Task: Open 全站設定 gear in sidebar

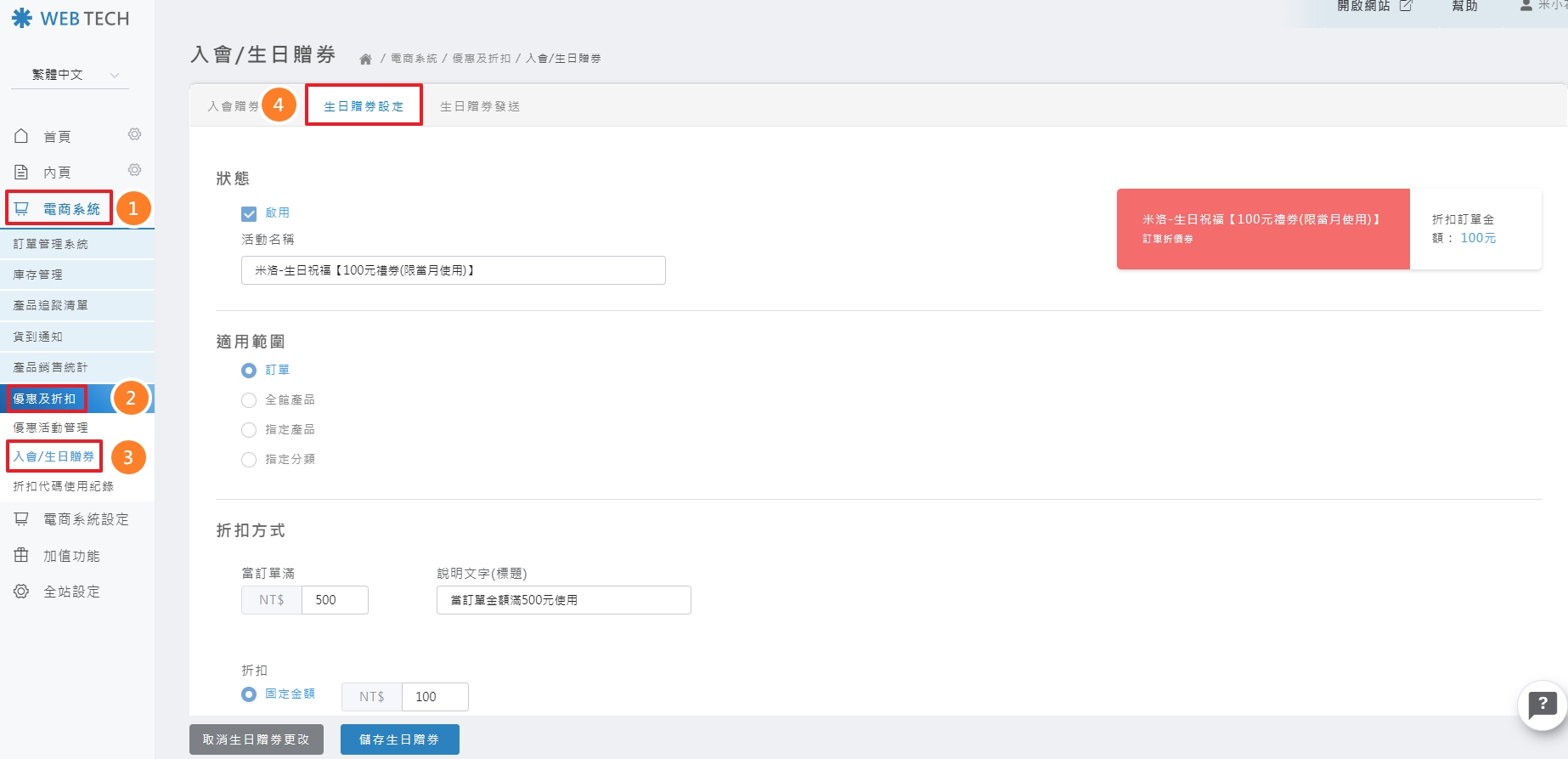Action: pyautogui.click(x=21, y=592)
